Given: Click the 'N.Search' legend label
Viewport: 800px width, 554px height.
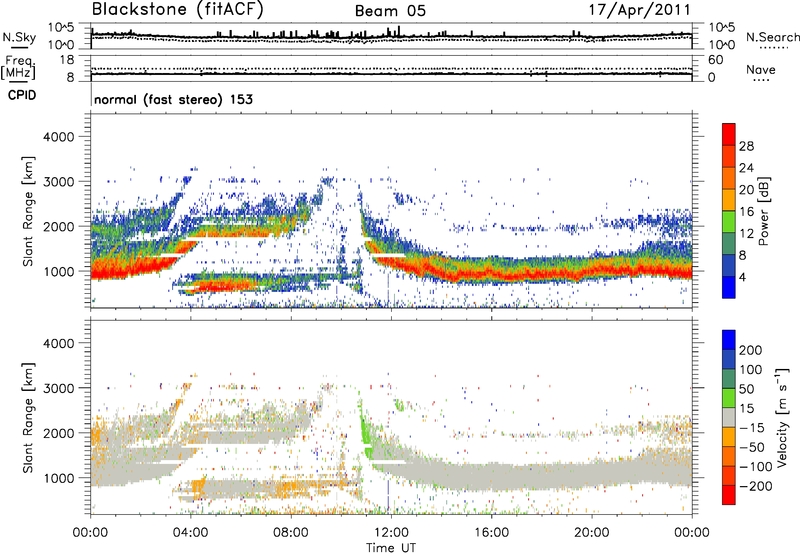Looking at the screenshot, I should [x=773, y=37].
